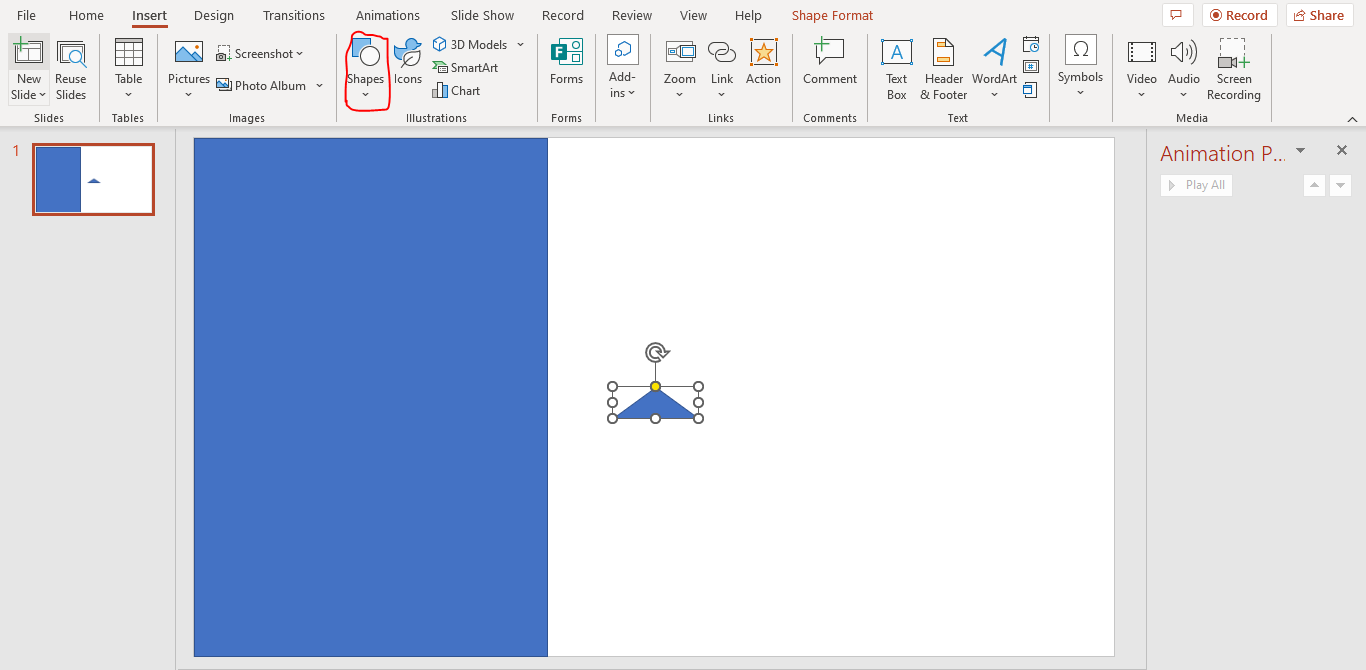
Task: Switch to the View tab
Action: tap(693, 16)
